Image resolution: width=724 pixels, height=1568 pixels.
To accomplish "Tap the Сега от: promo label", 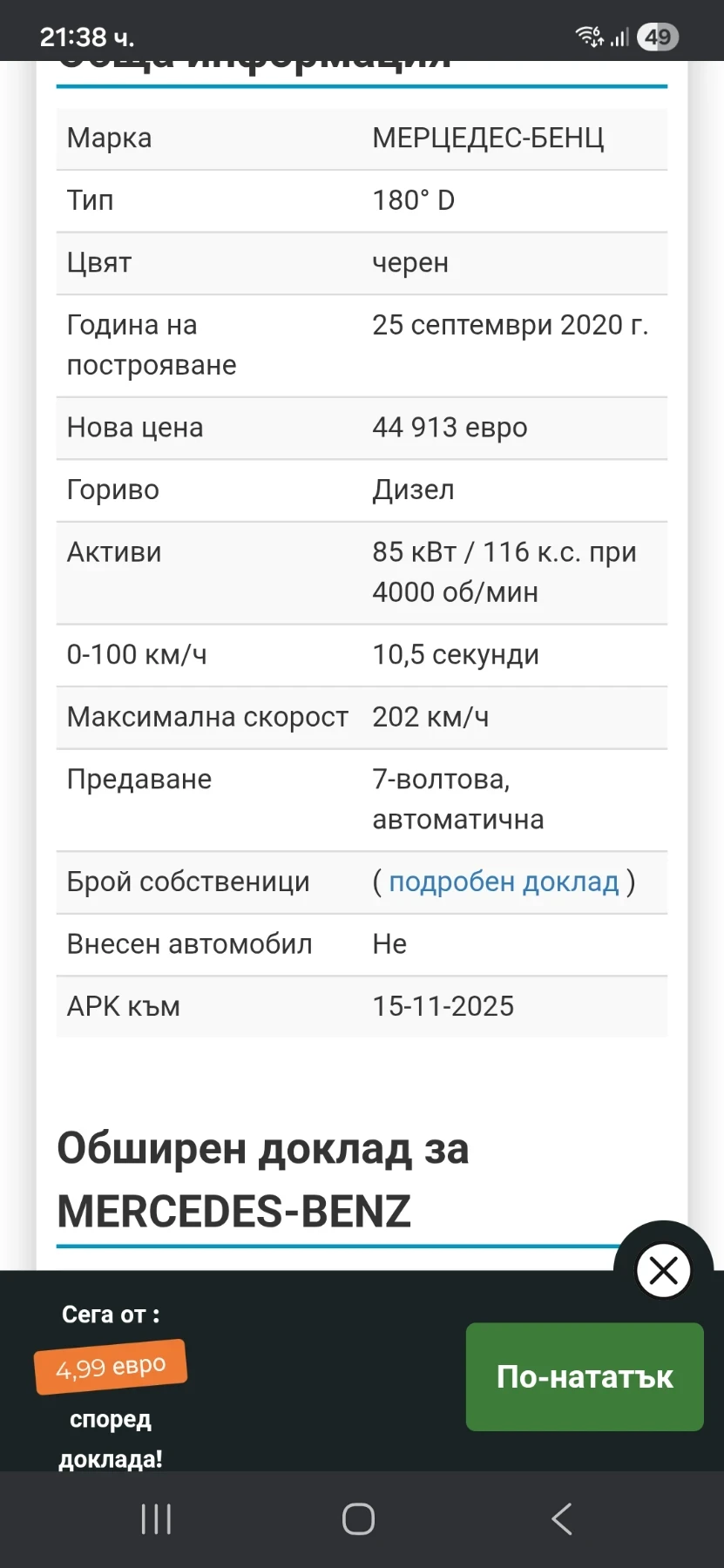I will tap(111, 1315).
